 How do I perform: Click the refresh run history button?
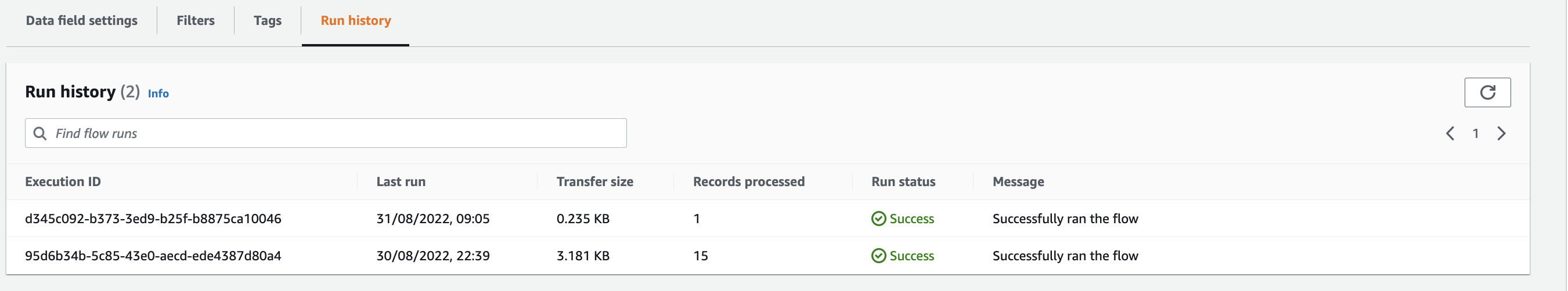click(x=1486, y=92)
